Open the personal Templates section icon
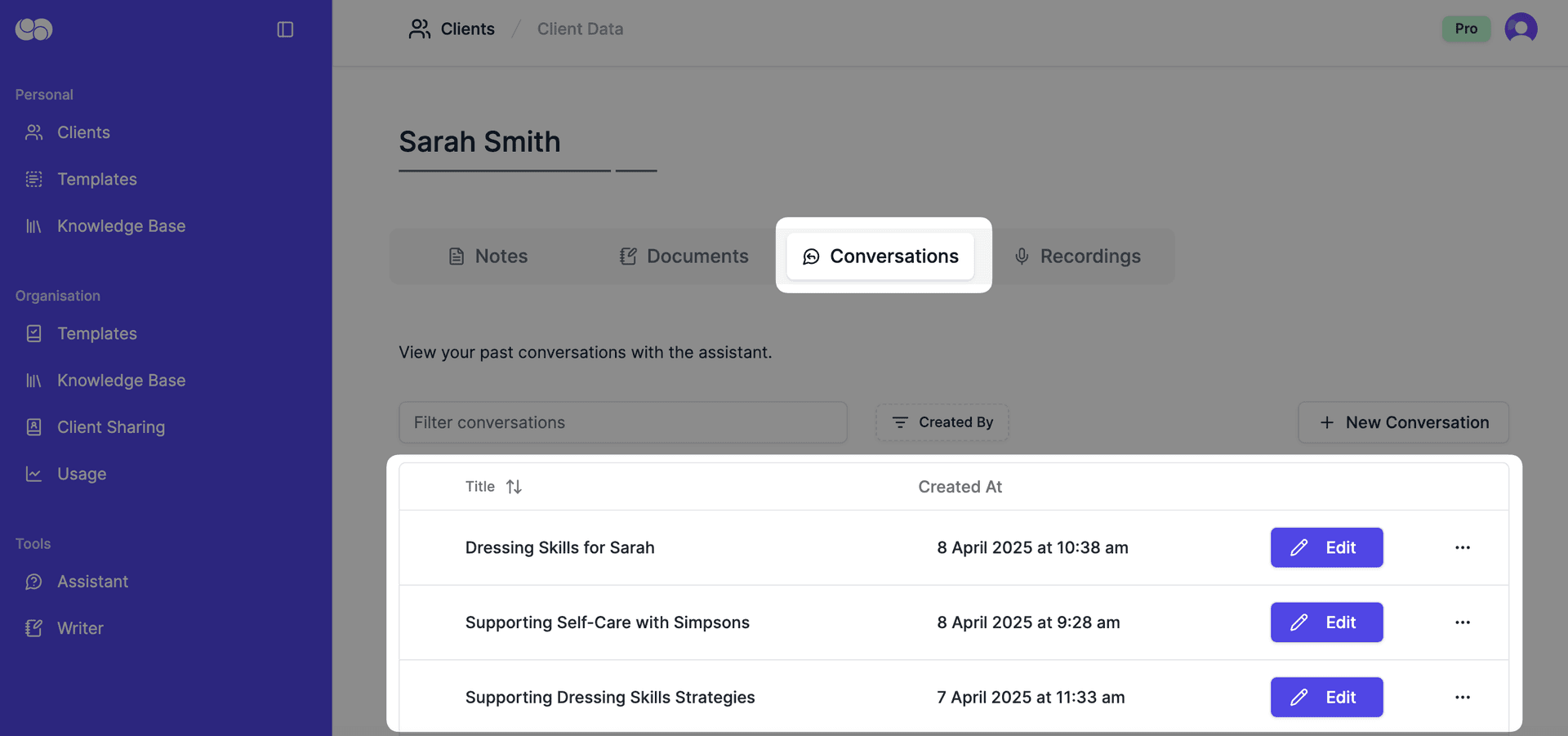This screenshot has height=736, width=1568. pos(33,179)
